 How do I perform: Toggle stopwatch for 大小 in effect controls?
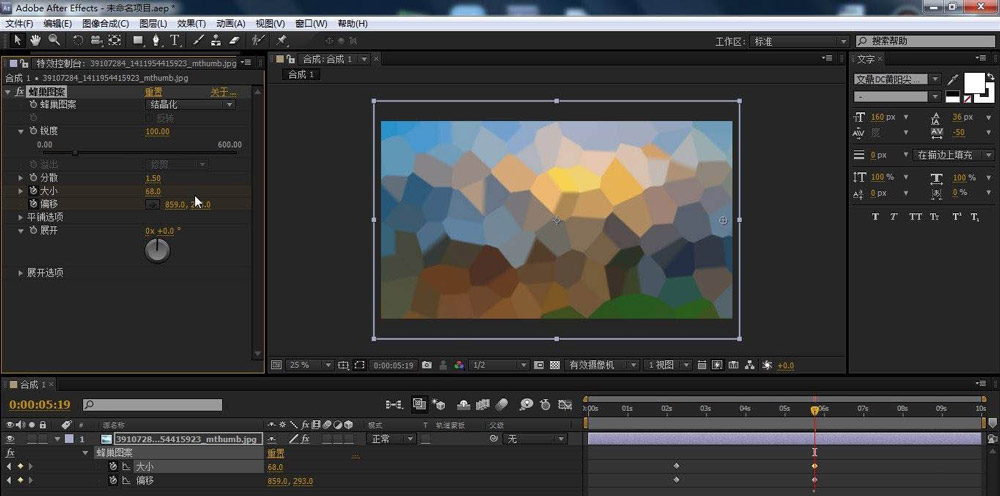click(x=33, y=191)
